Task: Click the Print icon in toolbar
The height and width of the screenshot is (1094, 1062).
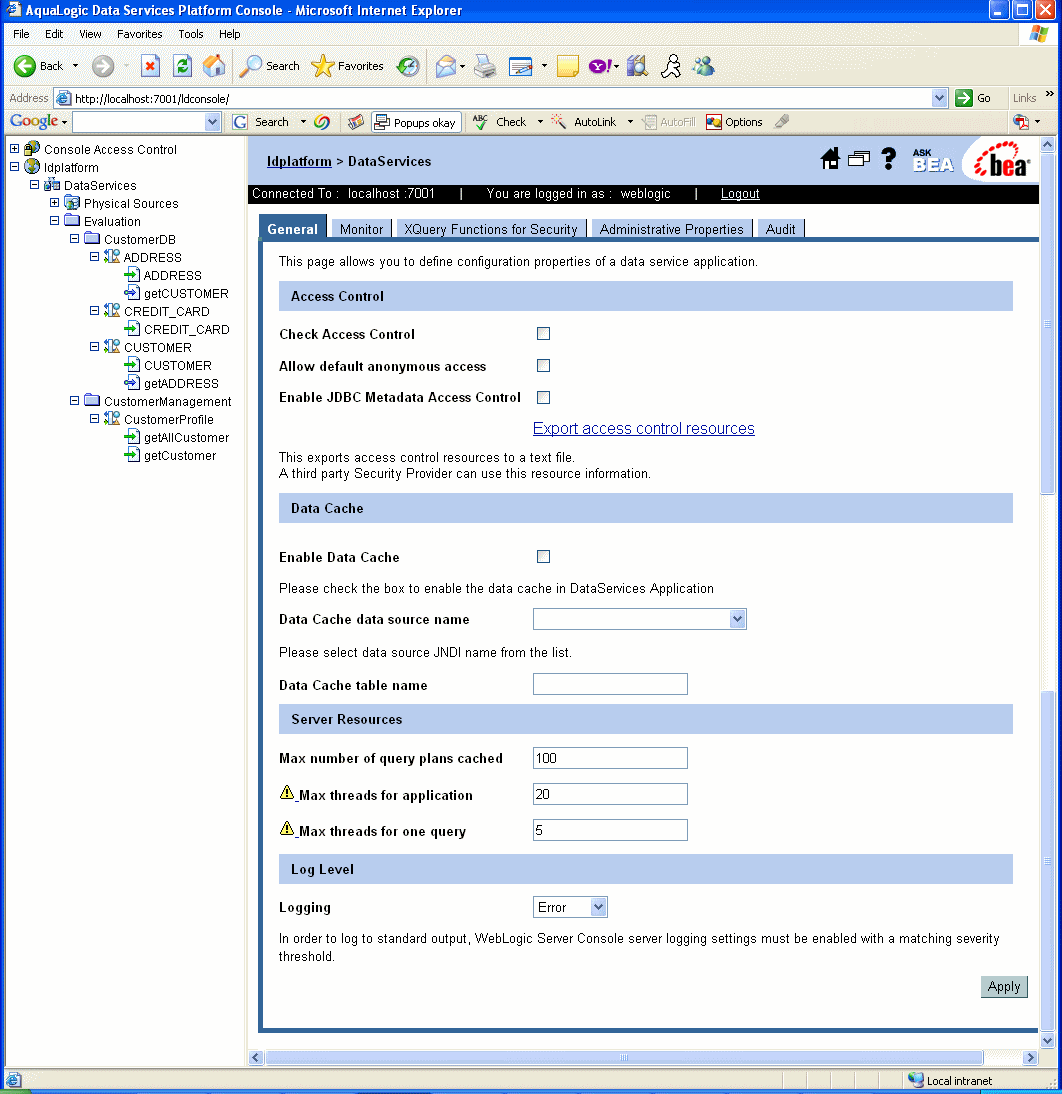Action: 485,66
